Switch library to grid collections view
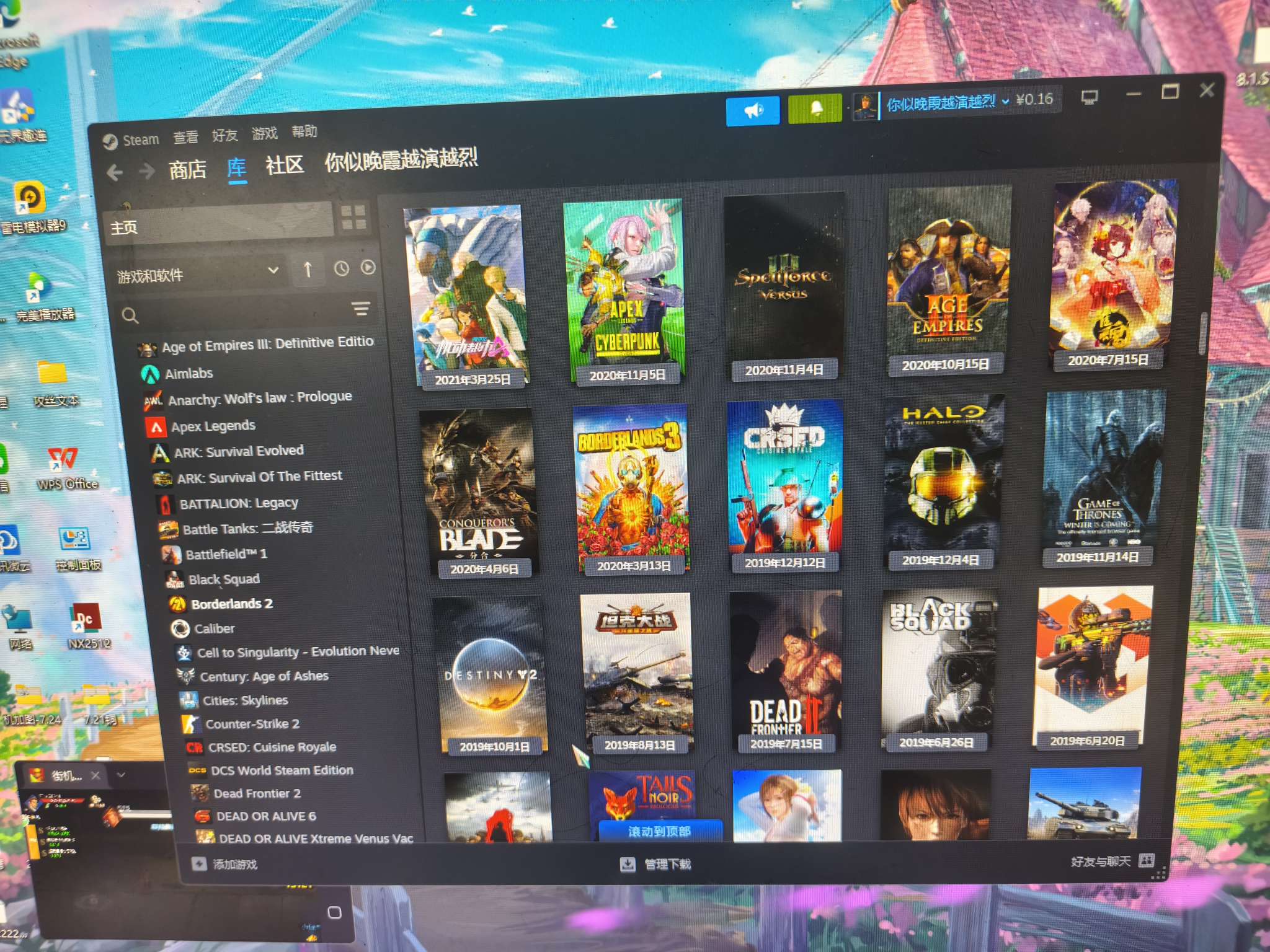Viewport: 1270px width, 952px height. pyautogui.click(x=353, y=217)
